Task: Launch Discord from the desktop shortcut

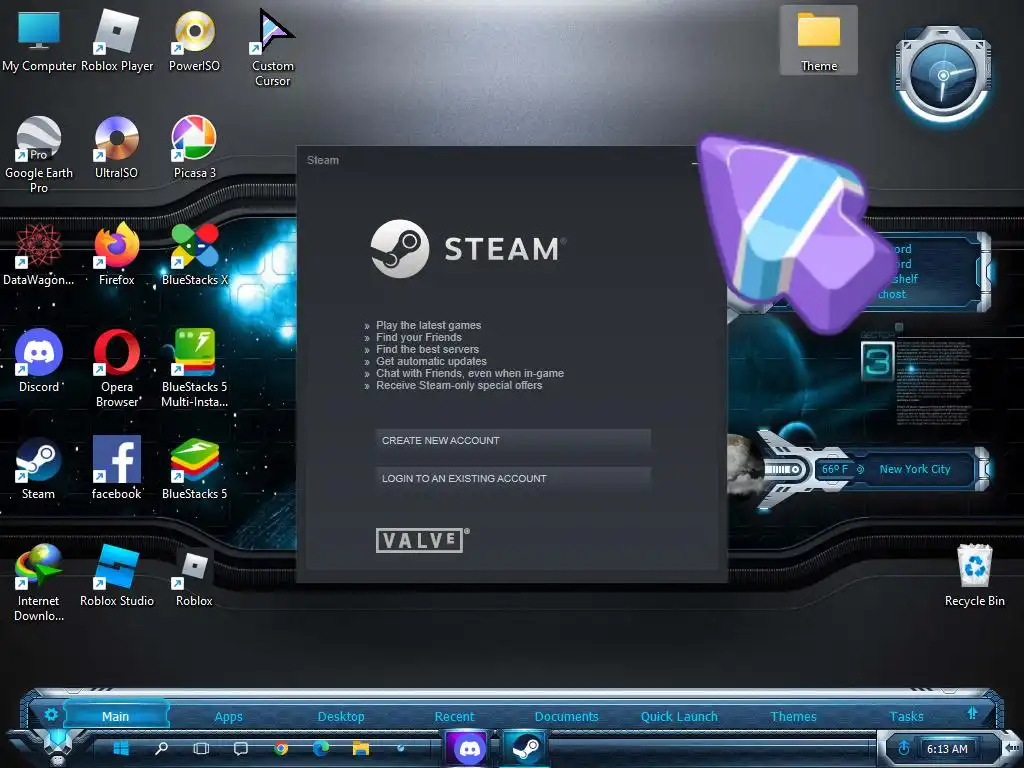Action: tap(39, 361)
